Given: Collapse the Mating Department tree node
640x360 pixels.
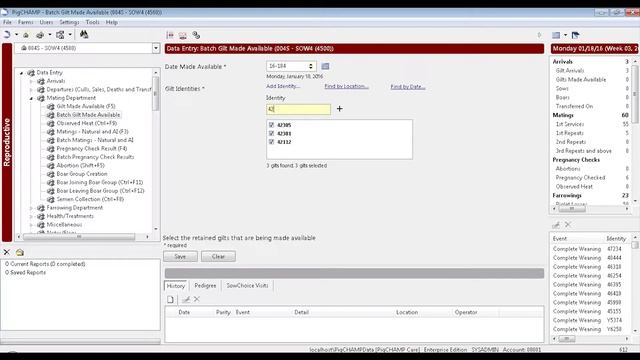Looking at the screenshot, I should [x=31, y=98].
